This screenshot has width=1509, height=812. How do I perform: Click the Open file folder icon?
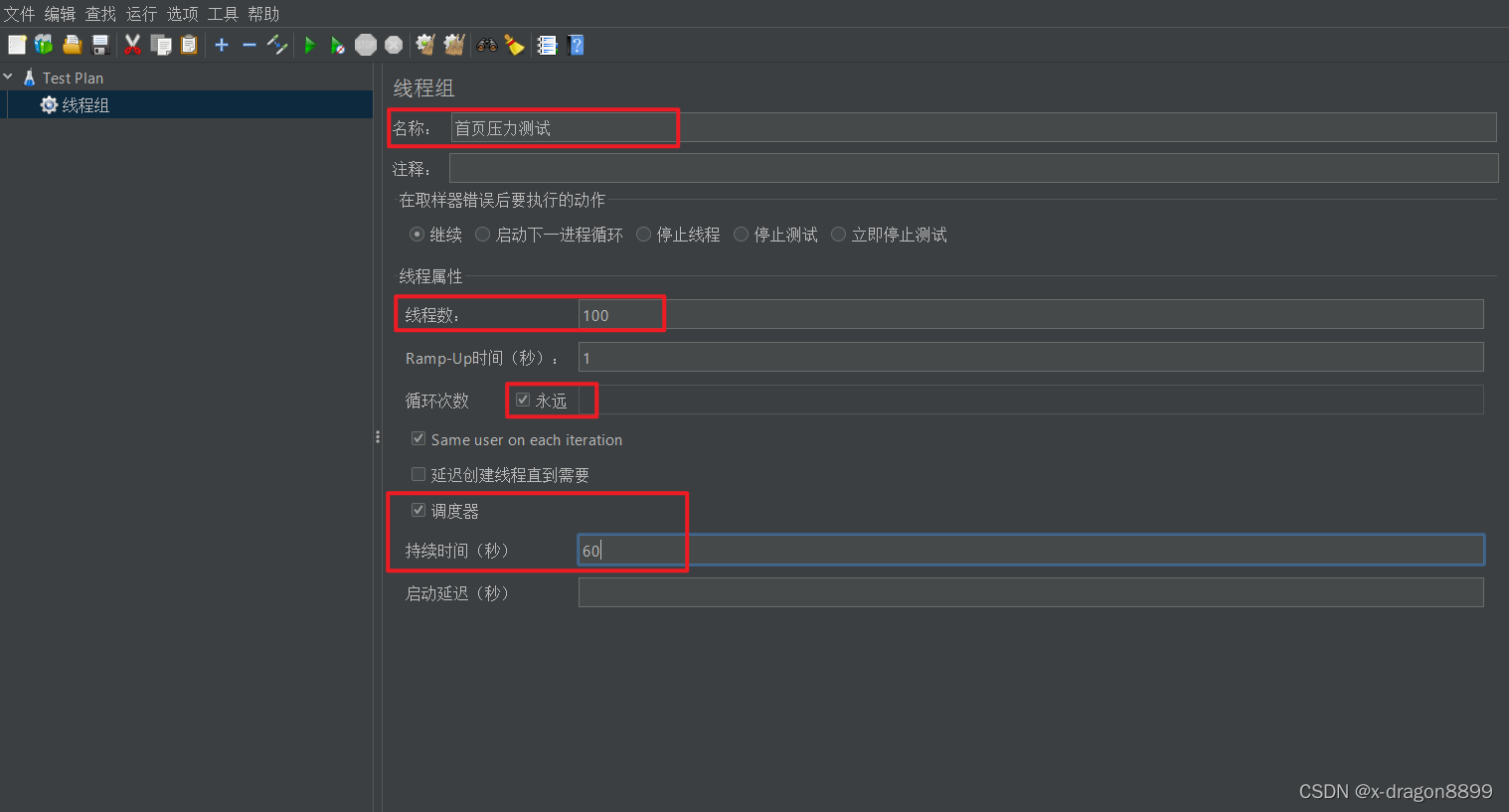(72, 45)
